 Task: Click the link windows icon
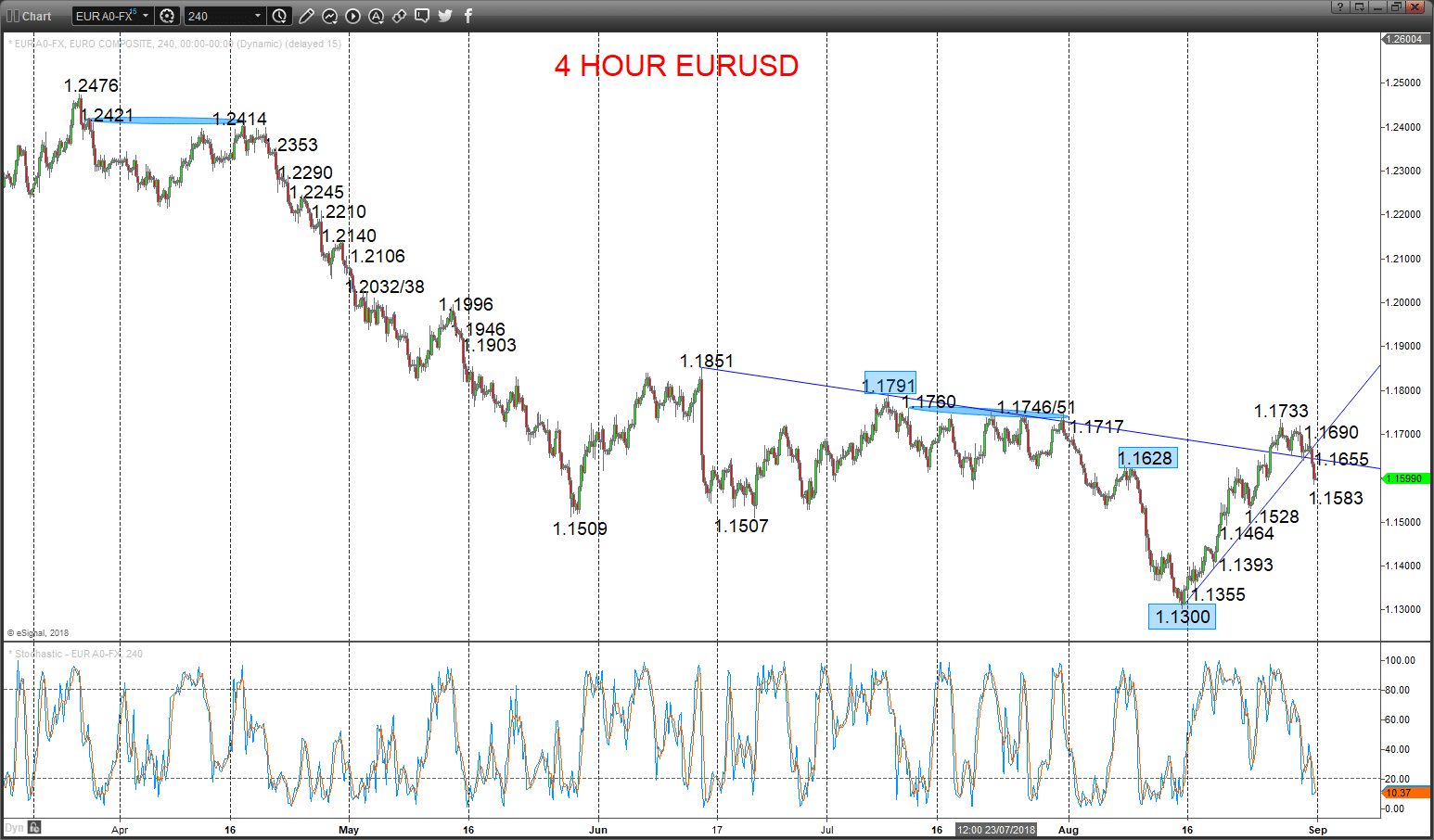[x=399, y=16]
